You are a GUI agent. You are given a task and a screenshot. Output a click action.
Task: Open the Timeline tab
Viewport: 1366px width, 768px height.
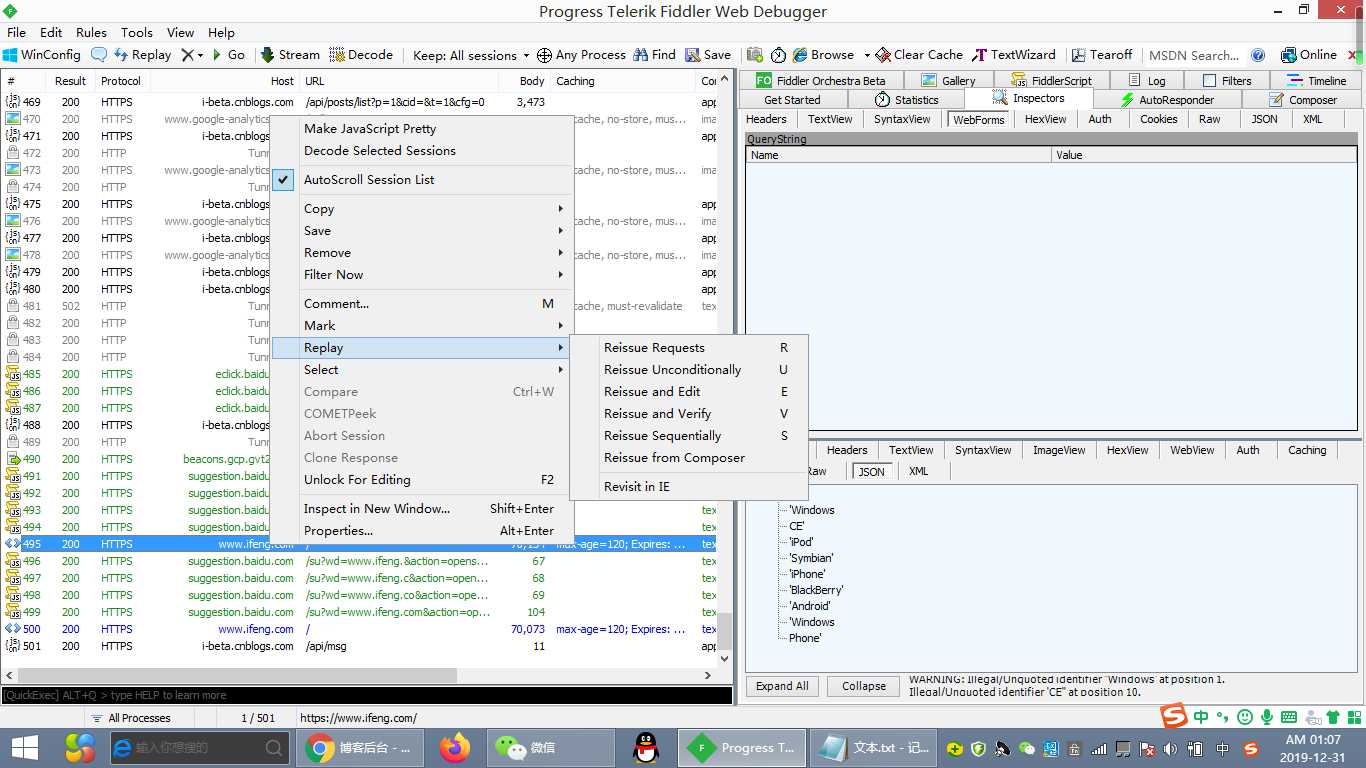pyautogui.click(x=1316, y=81)
